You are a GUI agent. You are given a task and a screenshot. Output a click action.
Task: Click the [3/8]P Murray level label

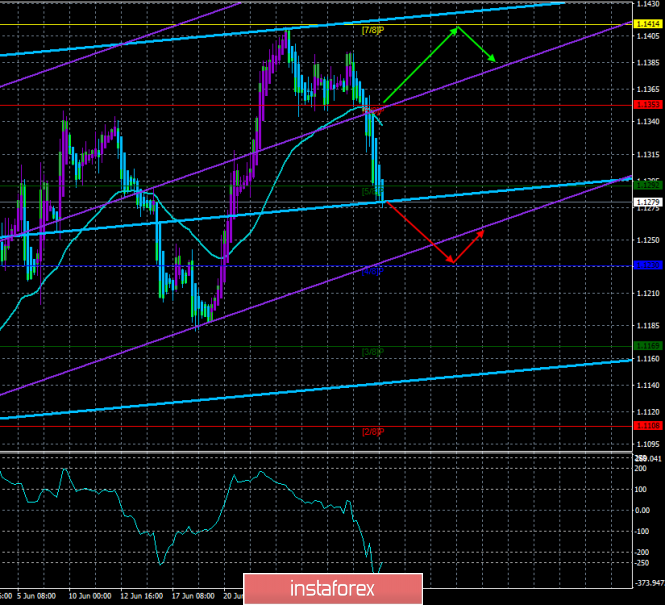pos(373,352)
